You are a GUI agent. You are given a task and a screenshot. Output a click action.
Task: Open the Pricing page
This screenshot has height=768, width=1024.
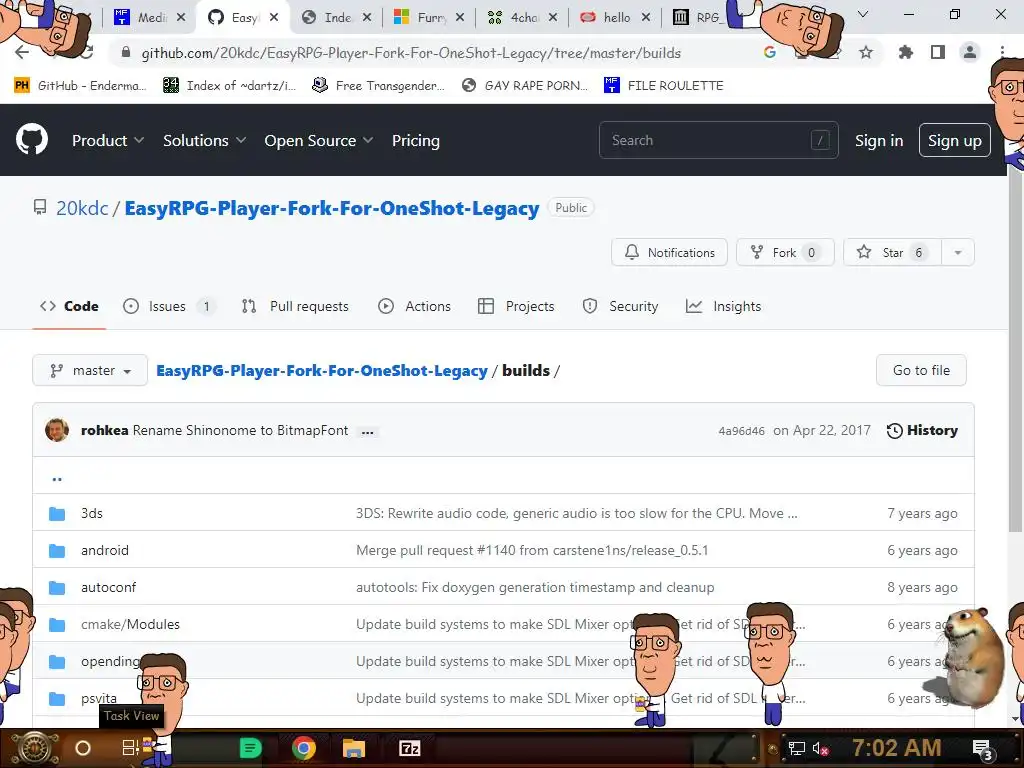[x=416, y=140]
